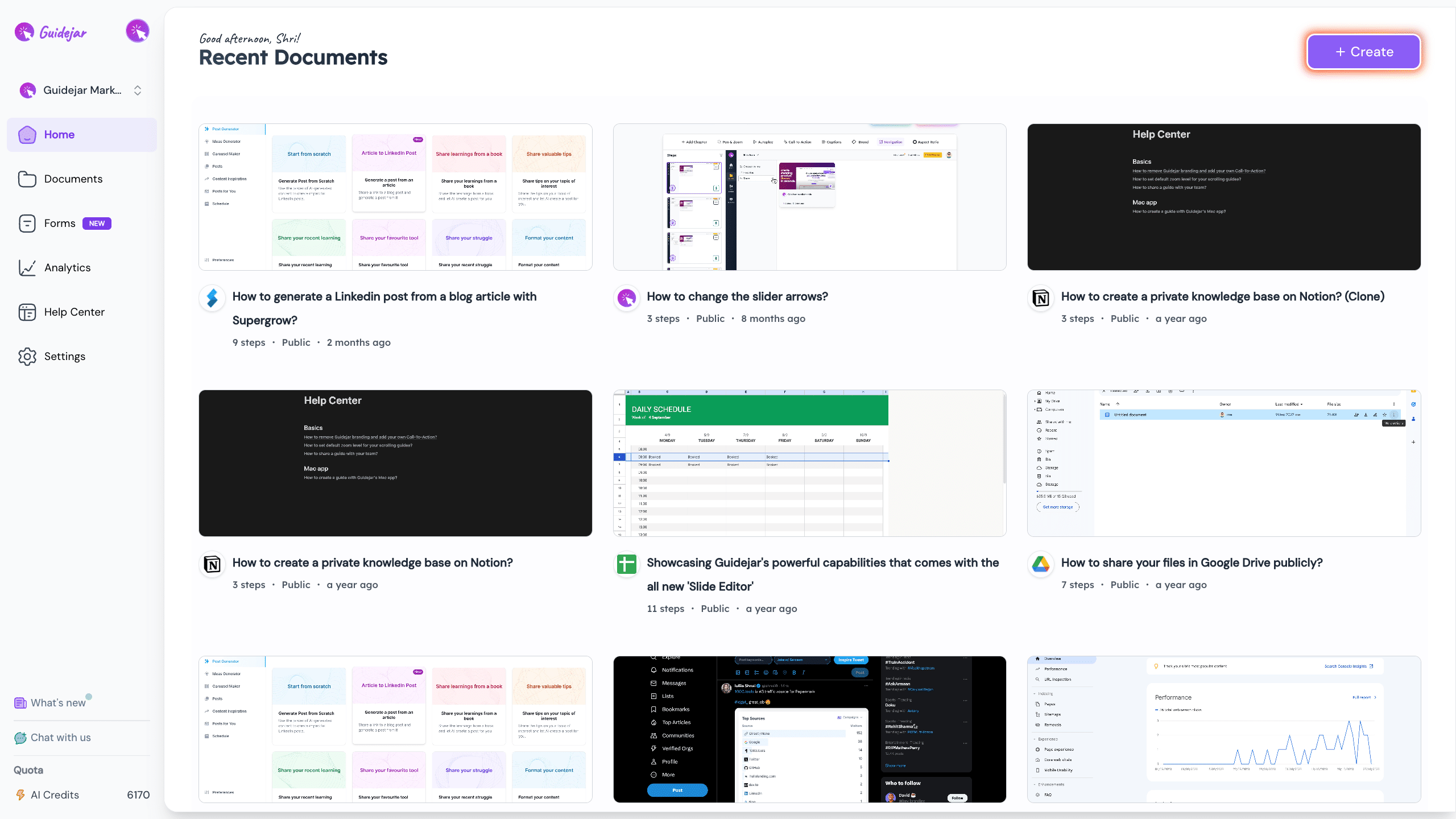Viewport: 1456px width, 819px height.
Task: Click the Google Sheets green icon
Action: pyautogui.click(x=626, y=564)
